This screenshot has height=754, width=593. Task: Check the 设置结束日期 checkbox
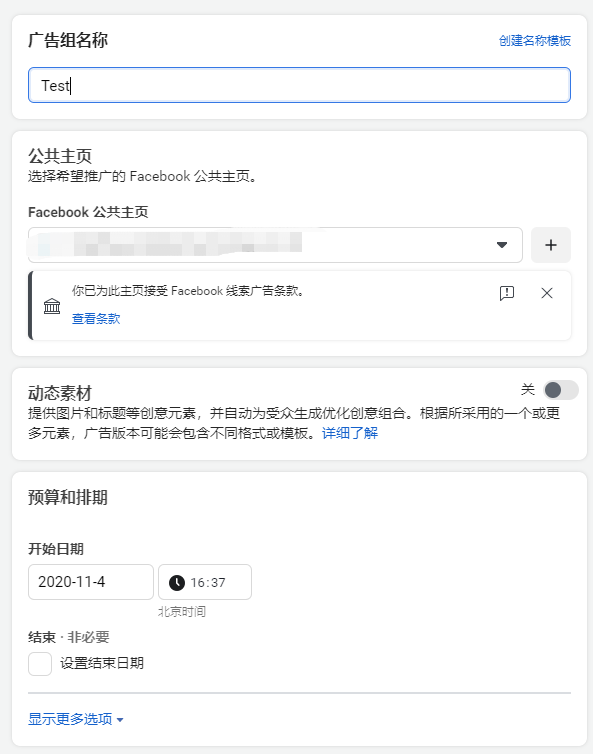pos(40,664)
